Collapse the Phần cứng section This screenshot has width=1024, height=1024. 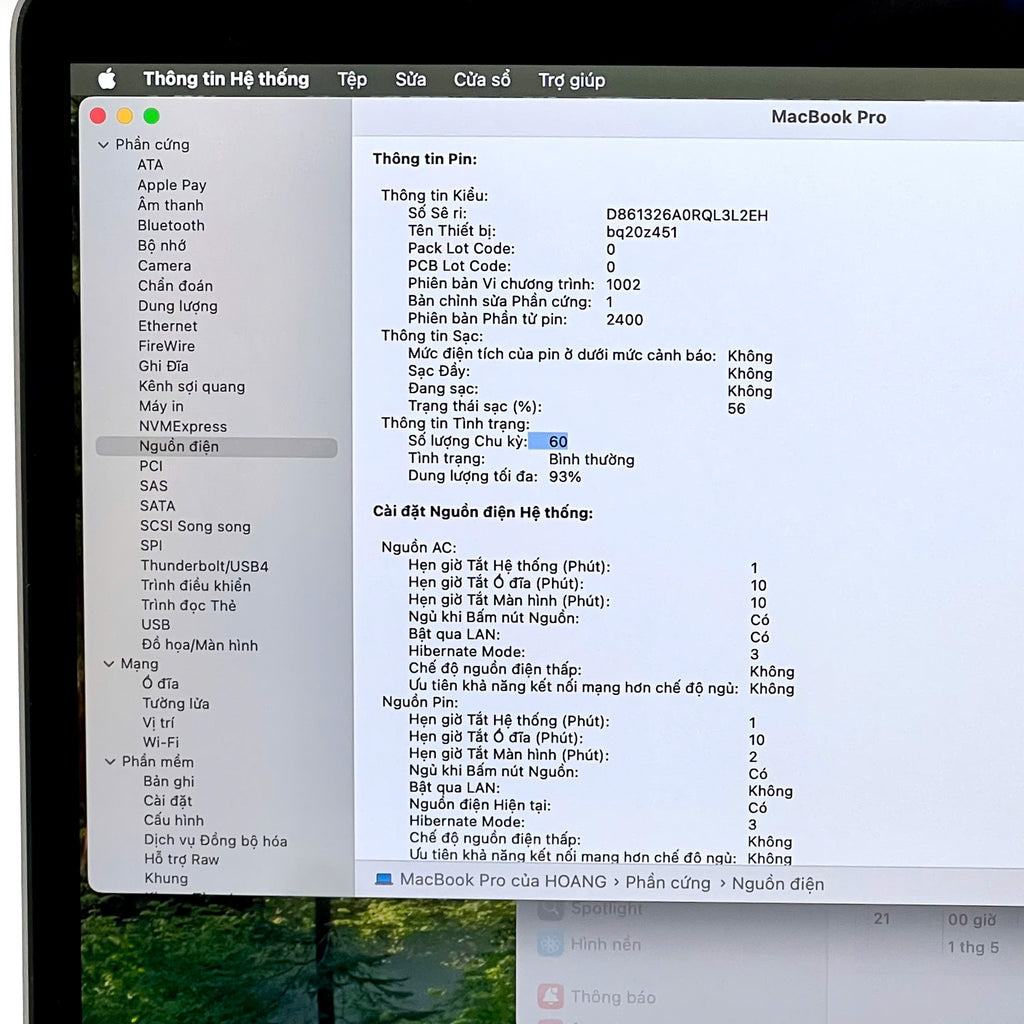[103, 145]
